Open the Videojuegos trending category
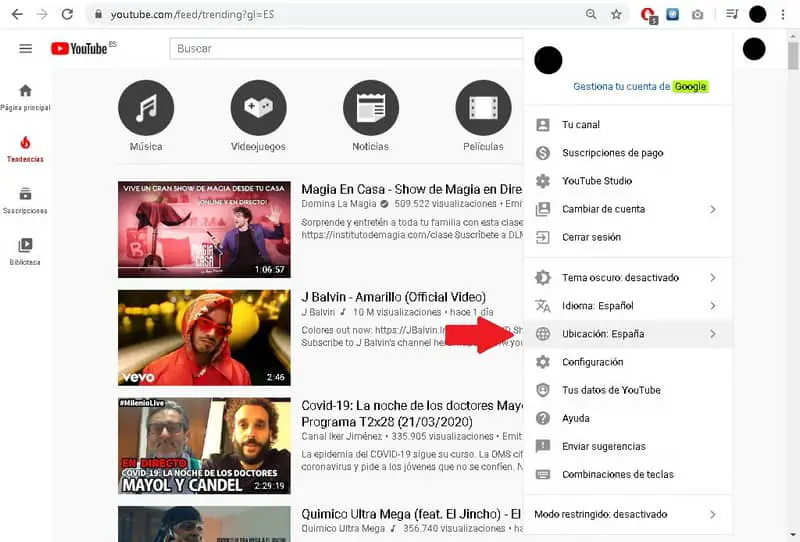 tap(258, 116)
